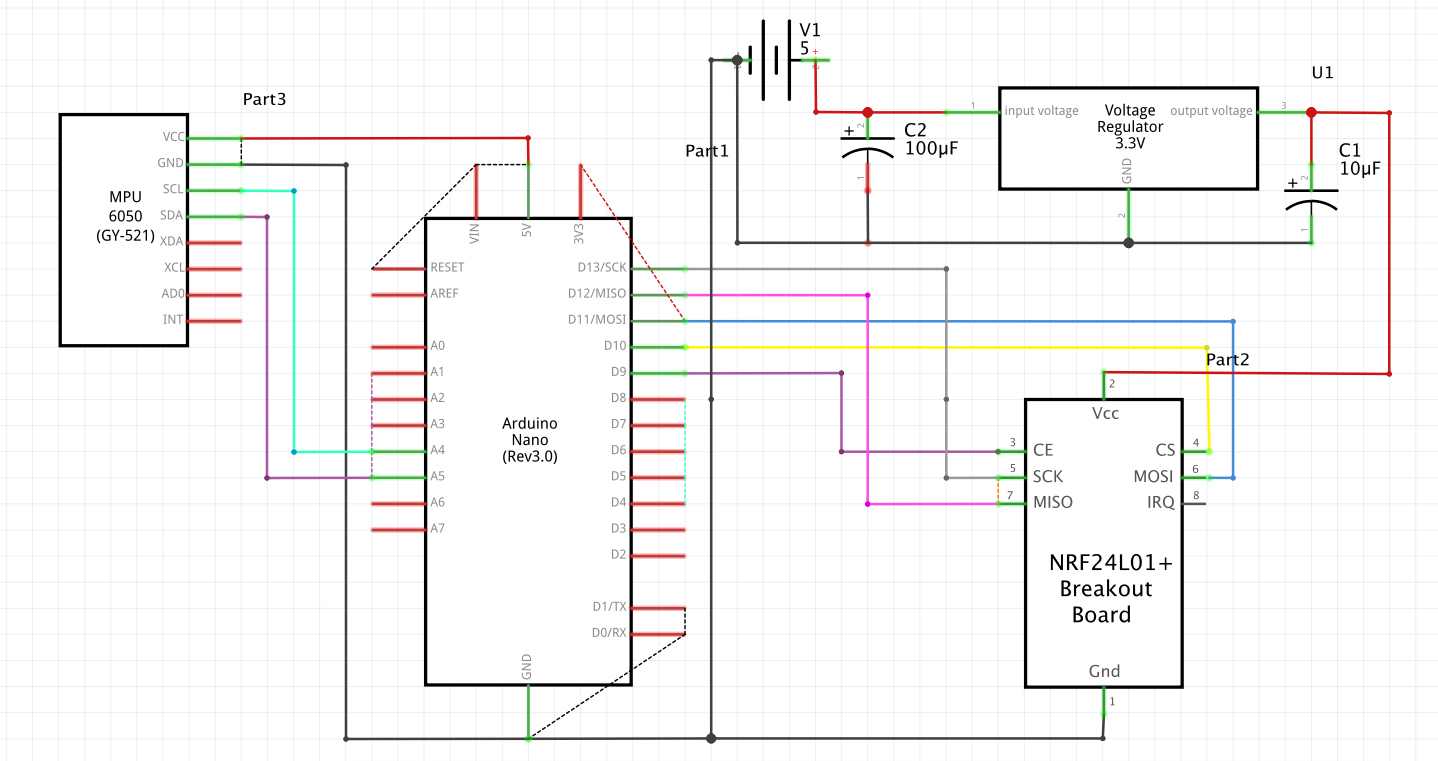Click the bottom GND pin of the Arduino Nano
1438x761 pixels.
click(528, 712)
